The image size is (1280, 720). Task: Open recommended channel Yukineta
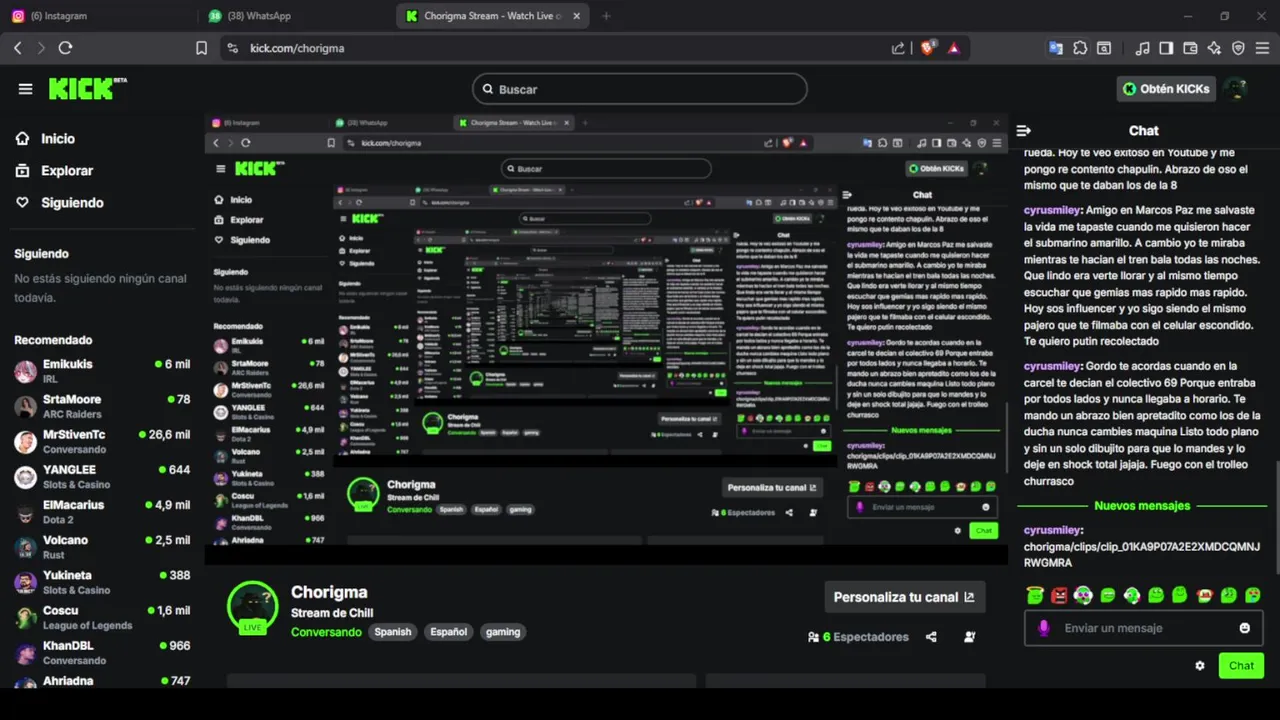click(102, 582)
